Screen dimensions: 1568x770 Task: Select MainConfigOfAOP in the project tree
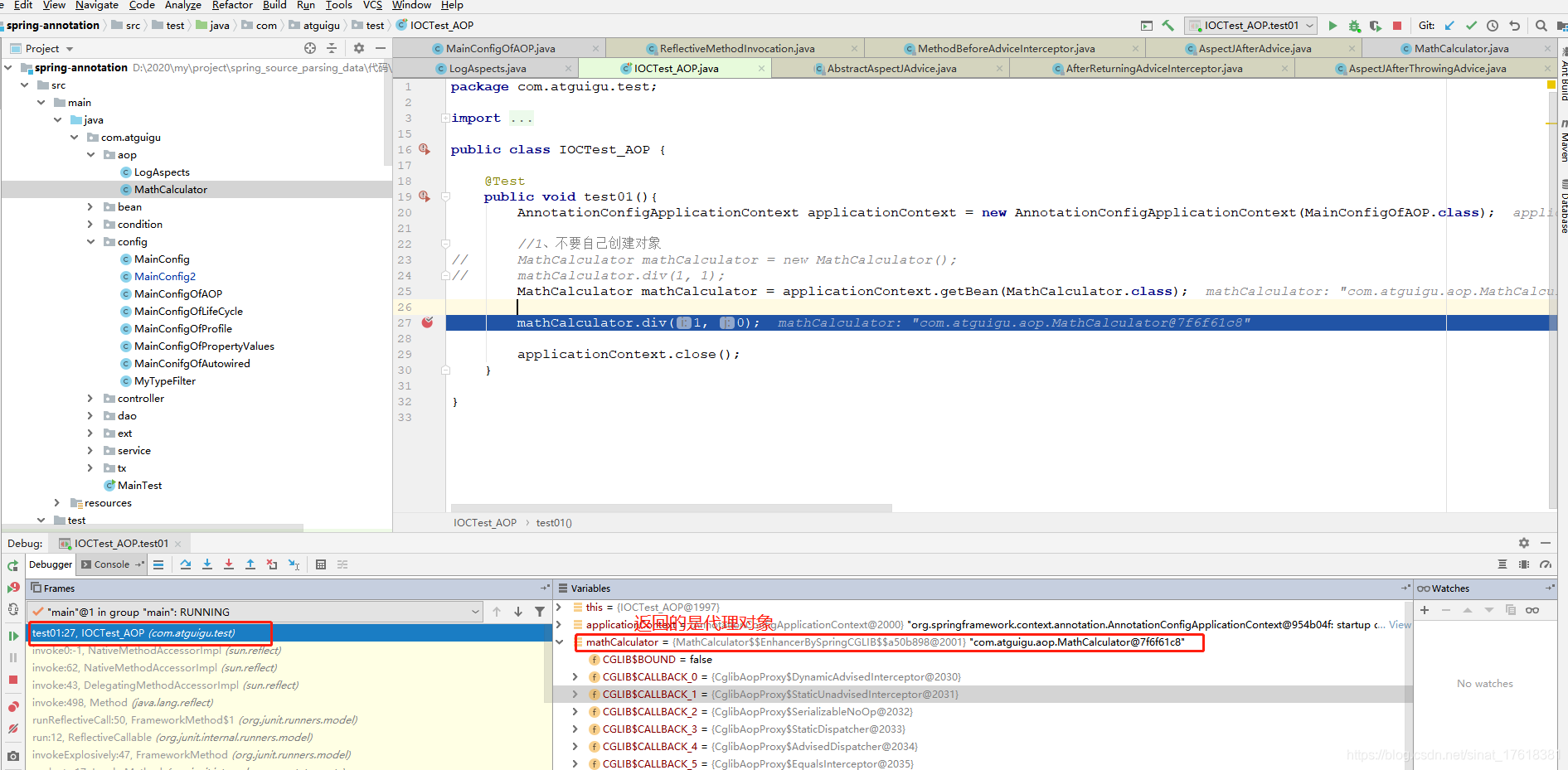[x=178, y=294]
